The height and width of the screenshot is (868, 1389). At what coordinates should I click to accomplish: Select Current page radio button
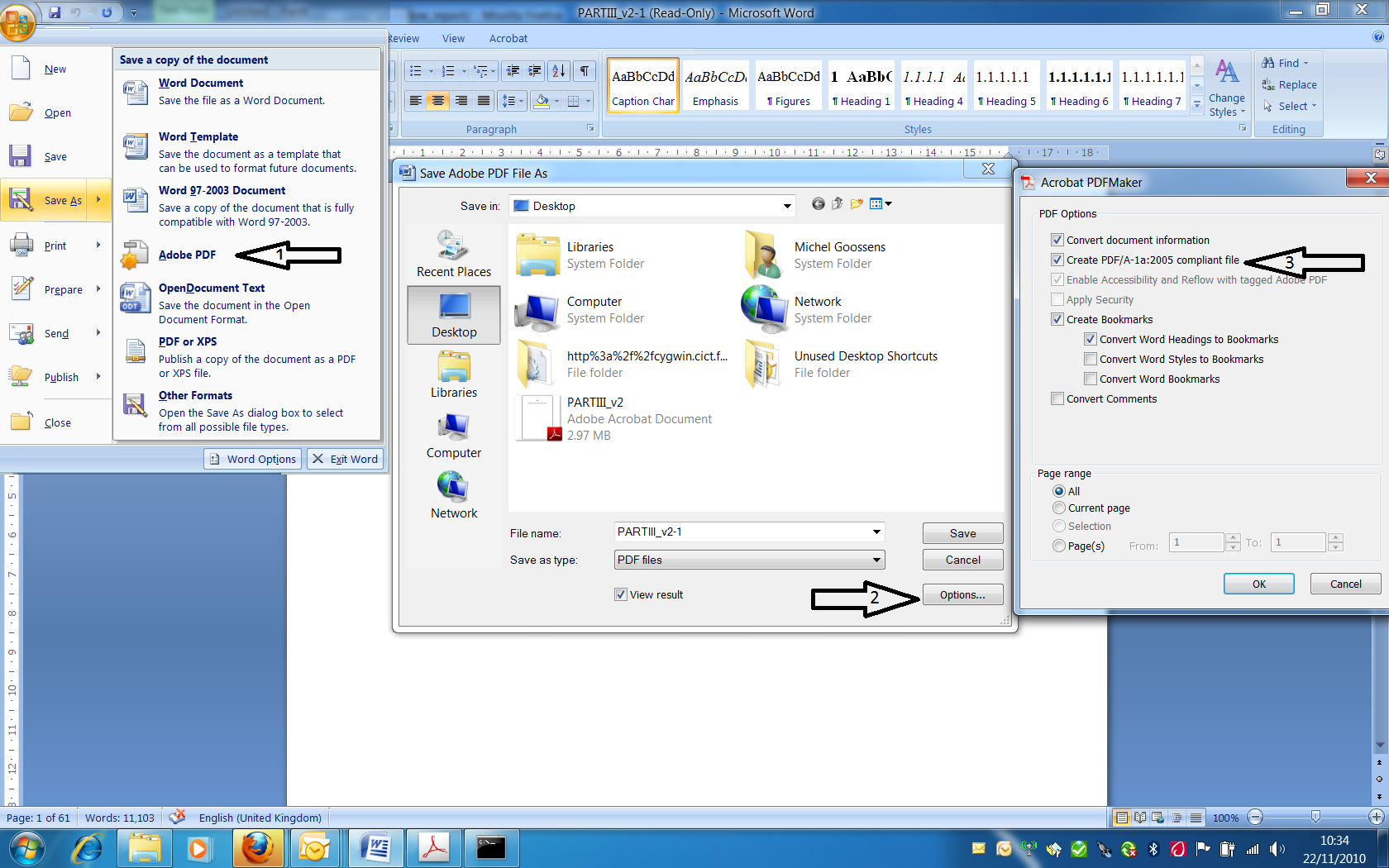tap(1059, 508)
